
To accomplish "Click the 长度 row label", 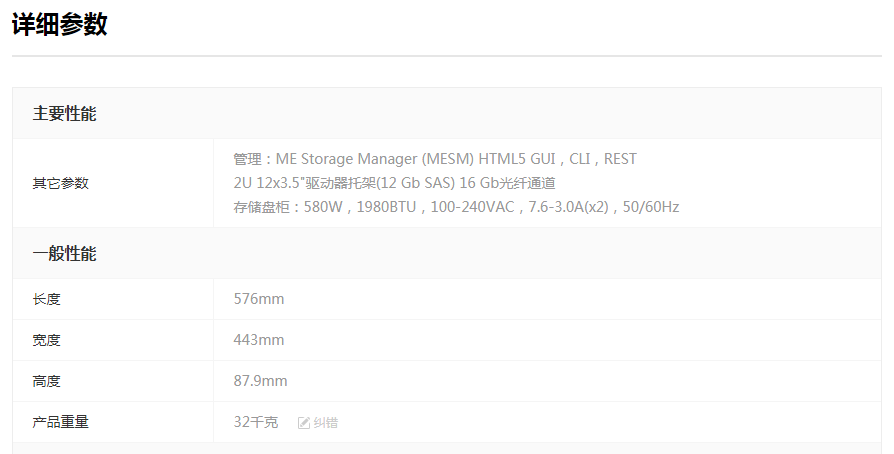I will pyautogui.click(x=46, y=299).
